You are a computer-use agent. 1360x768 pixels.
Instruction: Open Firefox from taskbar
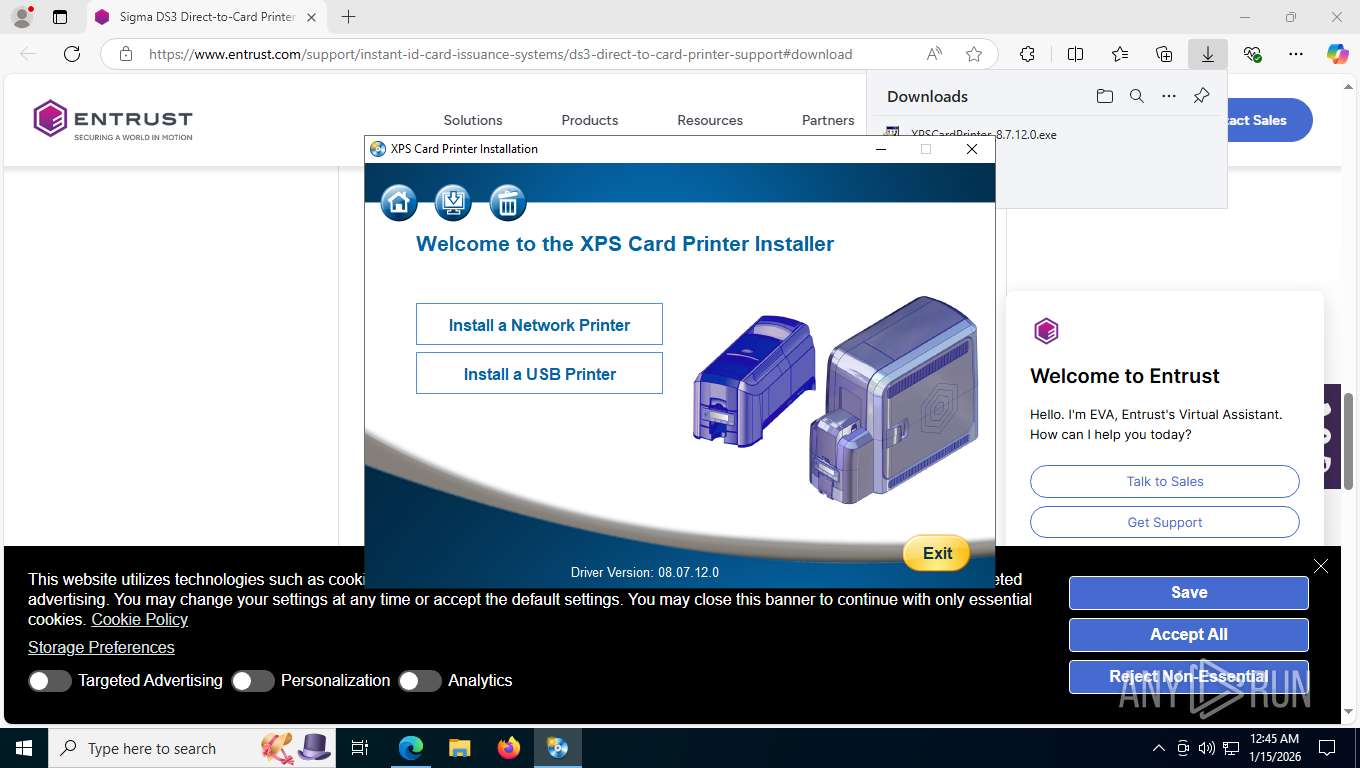click(509, 748)
